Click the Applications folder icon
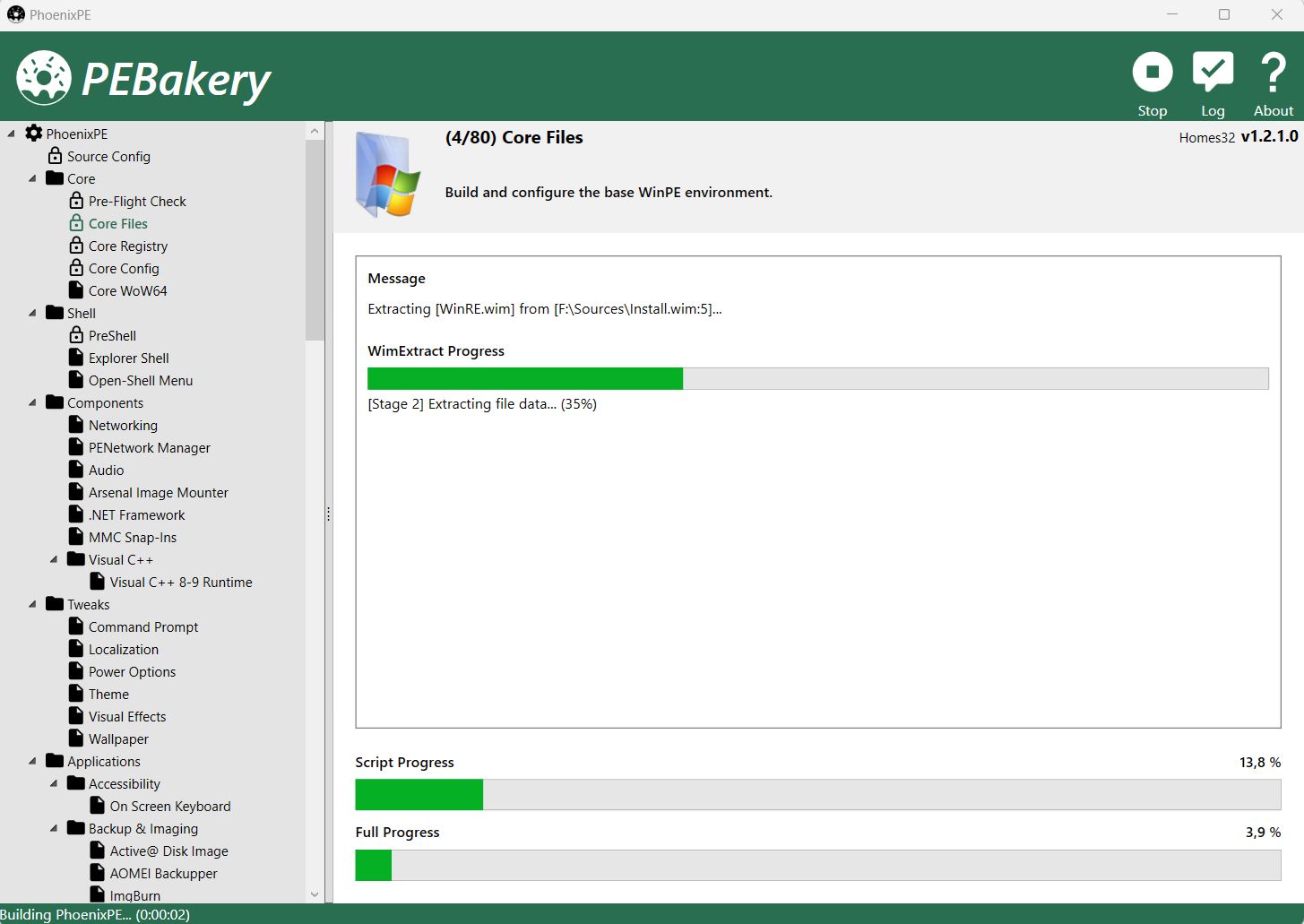The image size is (1304, 924). click(55, 760)
